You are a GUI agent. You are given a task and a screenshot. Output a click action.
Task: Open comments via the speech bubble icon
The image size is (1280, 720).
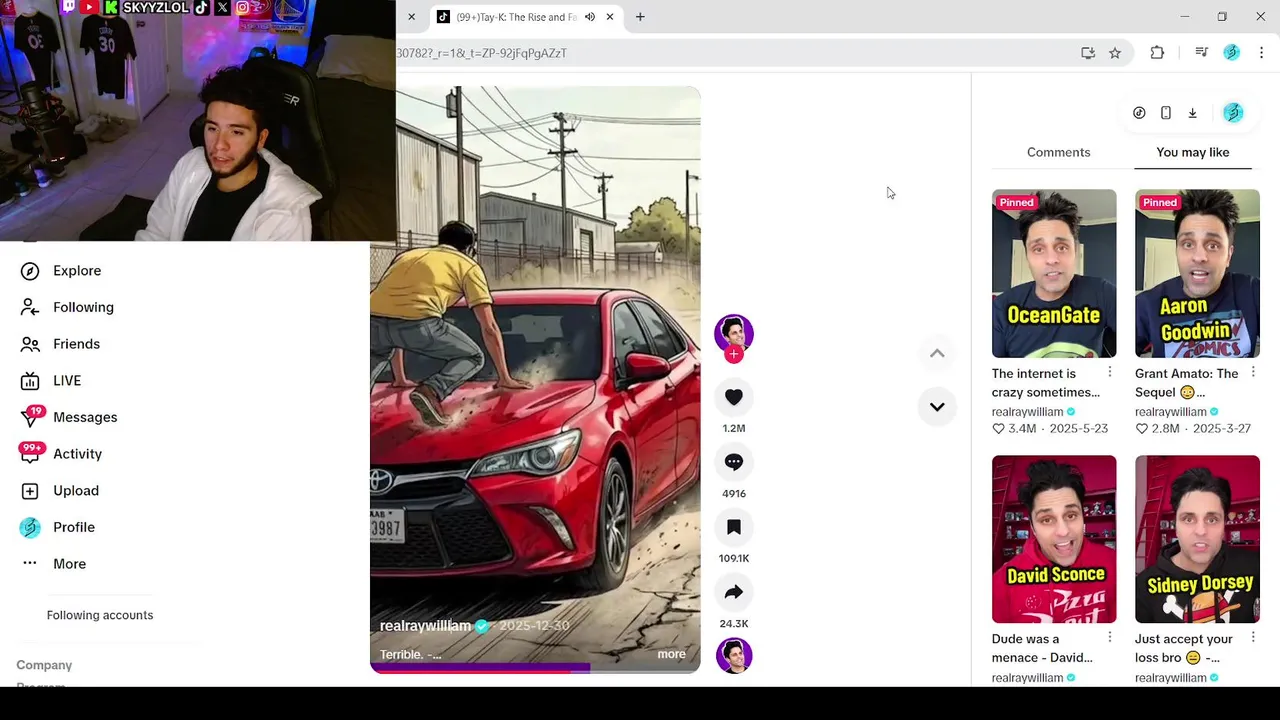pyautogui.click(x=734, y=462)
